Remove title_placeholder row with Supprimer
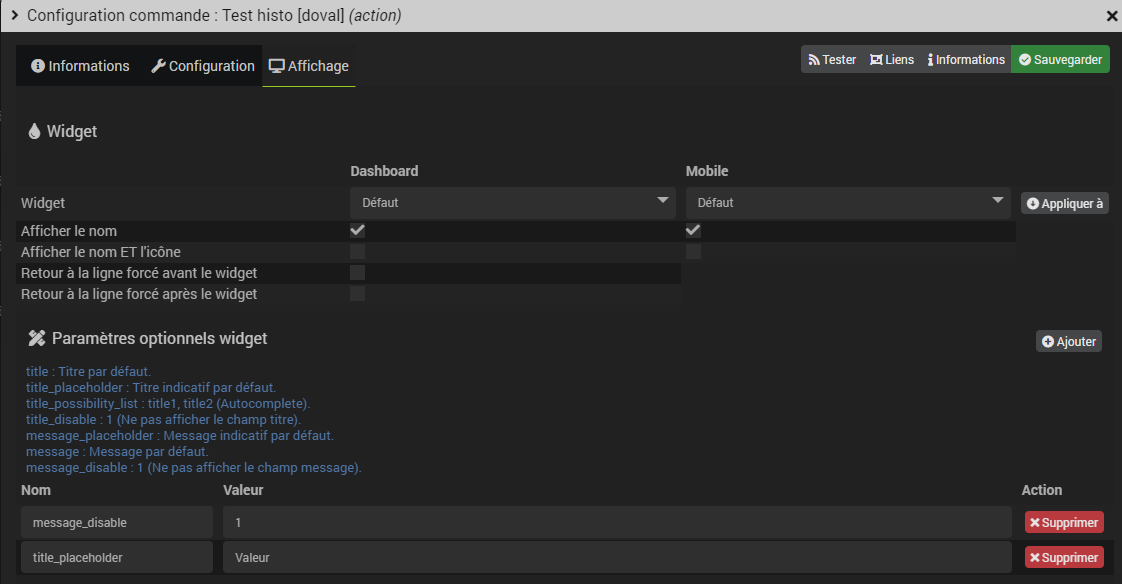Viewport: 1122px width, 584px height. point(1064,558)
